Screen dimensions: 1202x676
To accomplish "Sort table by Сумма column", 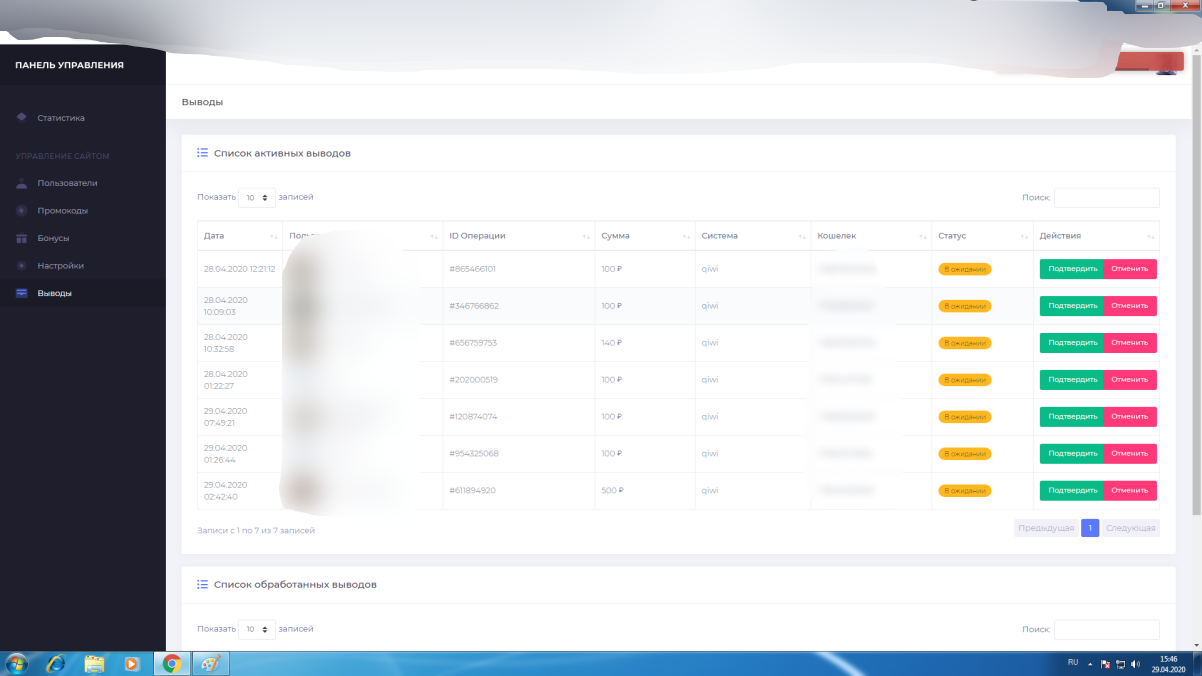I will (645, 236).
